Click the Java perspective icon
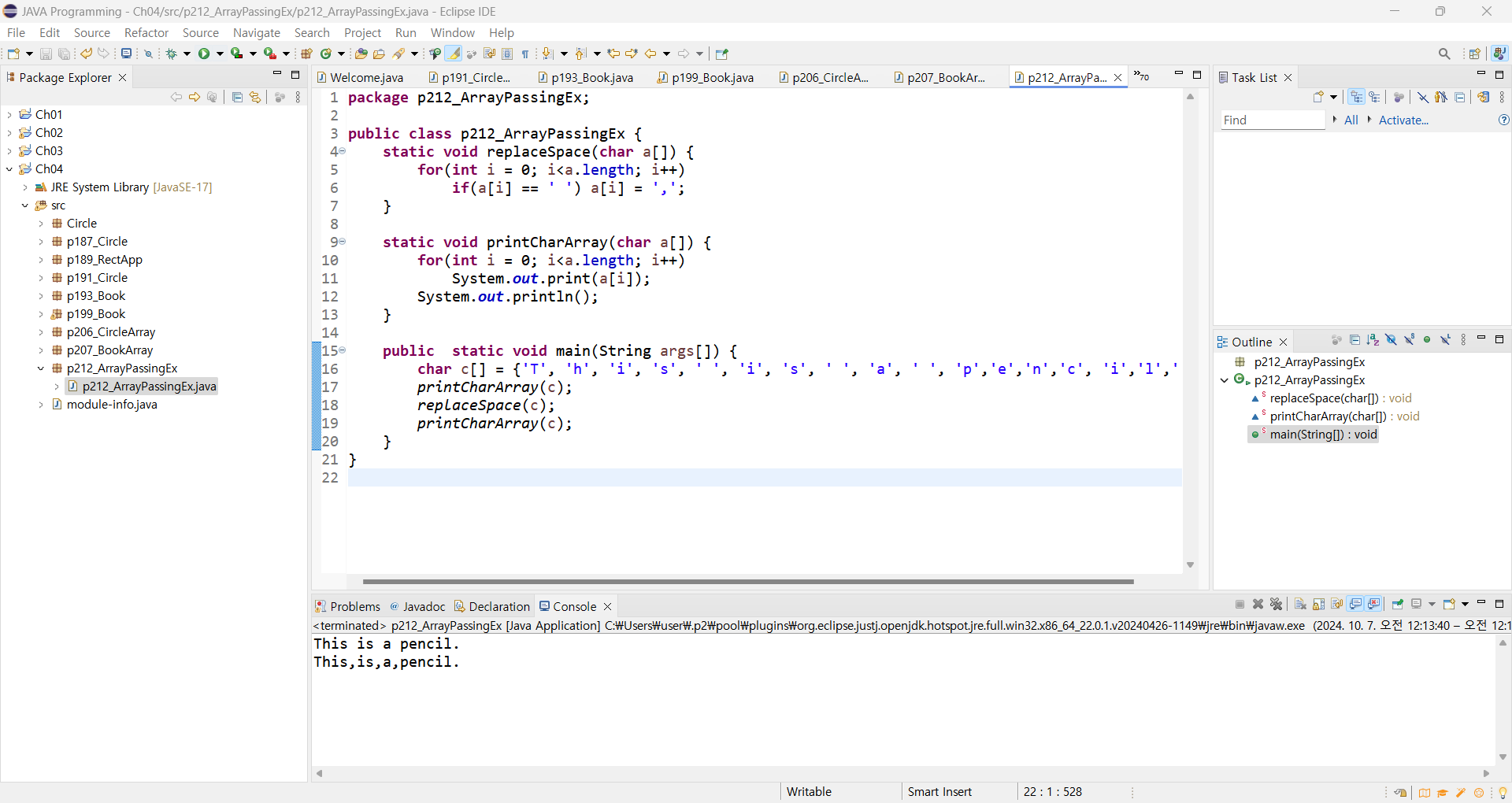 click(1499, 54)
